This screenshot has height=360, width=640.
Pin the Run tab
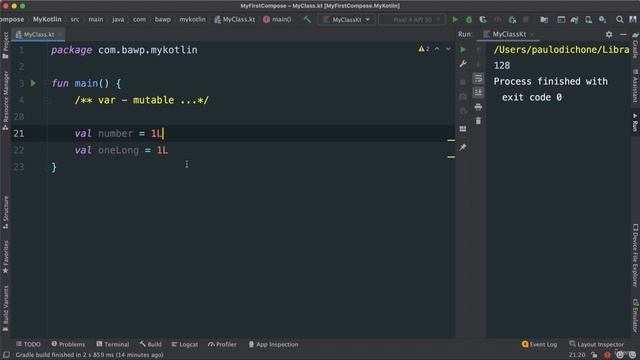463,147
